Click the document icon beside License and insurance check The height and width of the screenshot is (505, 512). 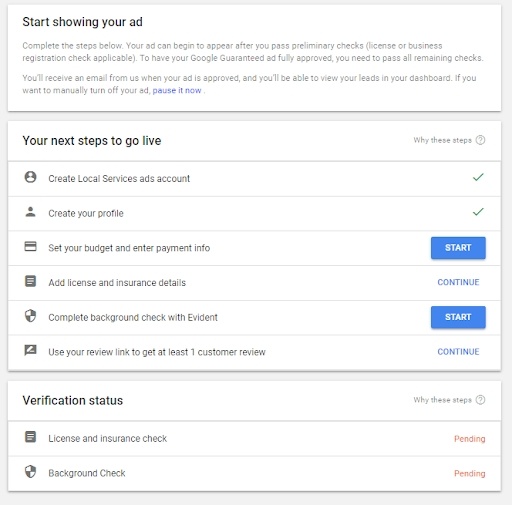coord(30,437)
